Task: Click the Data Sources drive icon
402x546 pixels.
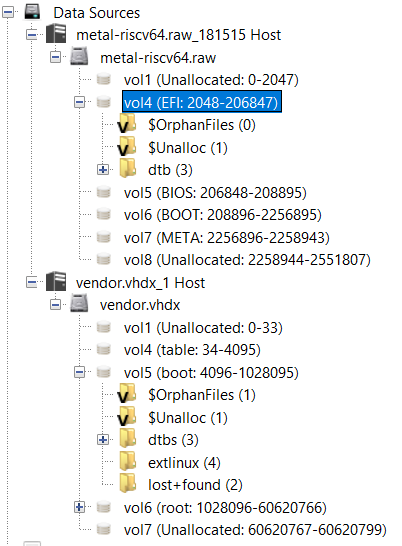Action: [32, 11]
